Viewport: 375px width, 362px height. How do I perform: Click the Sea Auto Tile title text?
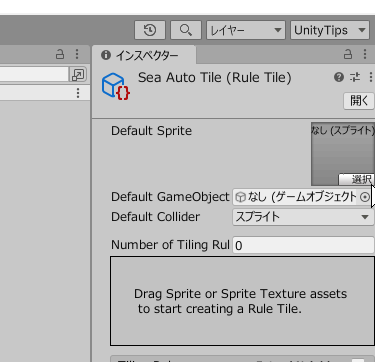tap(215, 78)
